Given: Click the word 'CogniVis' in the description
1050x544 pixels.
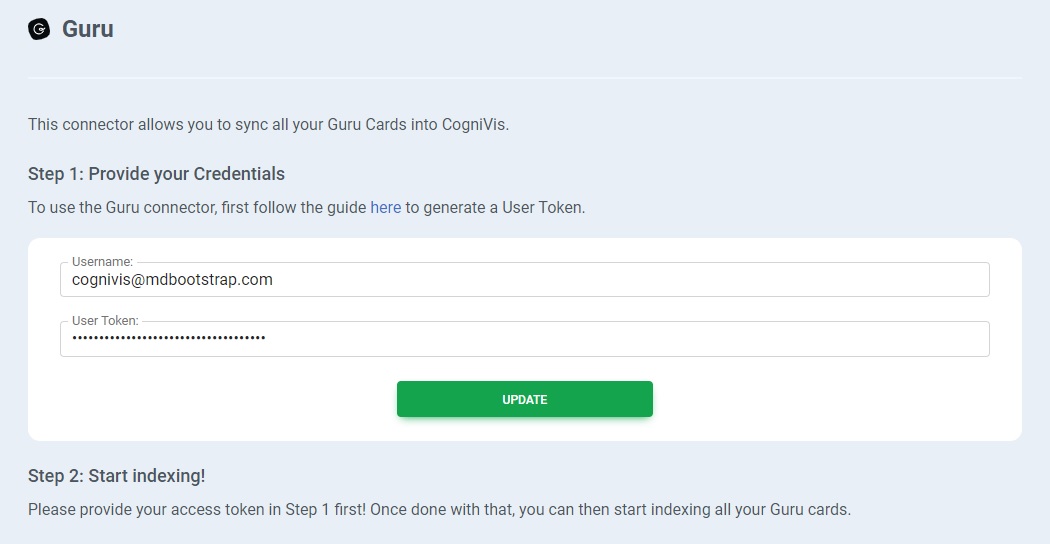Looking at the screenshot, I should pos(474,125).
